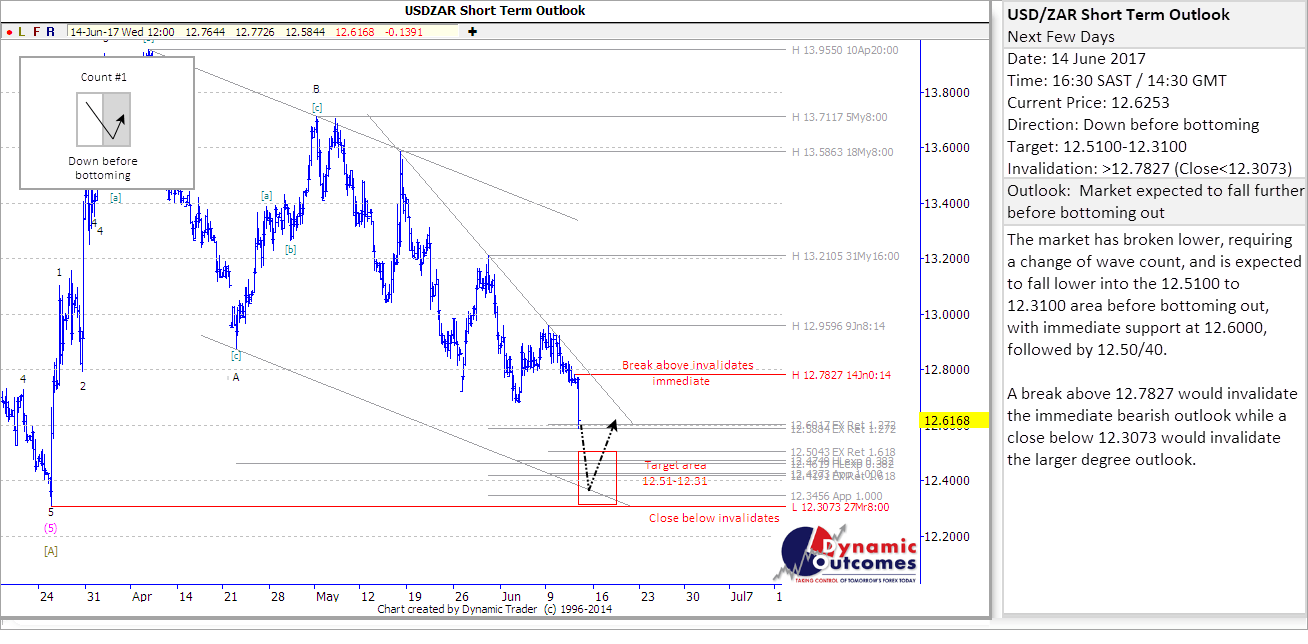Select the H 12.9596 9Jn8:14 level label

(x=839, y=326)
